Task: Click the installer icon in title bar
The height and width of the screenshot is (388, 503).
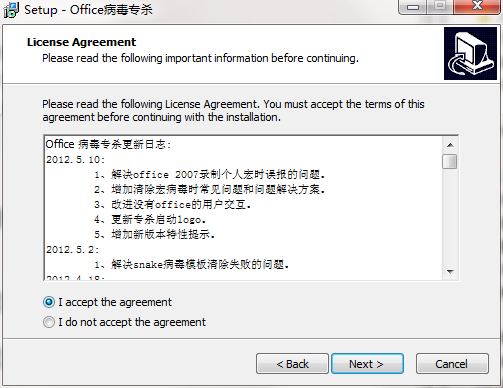Action: 11,10
